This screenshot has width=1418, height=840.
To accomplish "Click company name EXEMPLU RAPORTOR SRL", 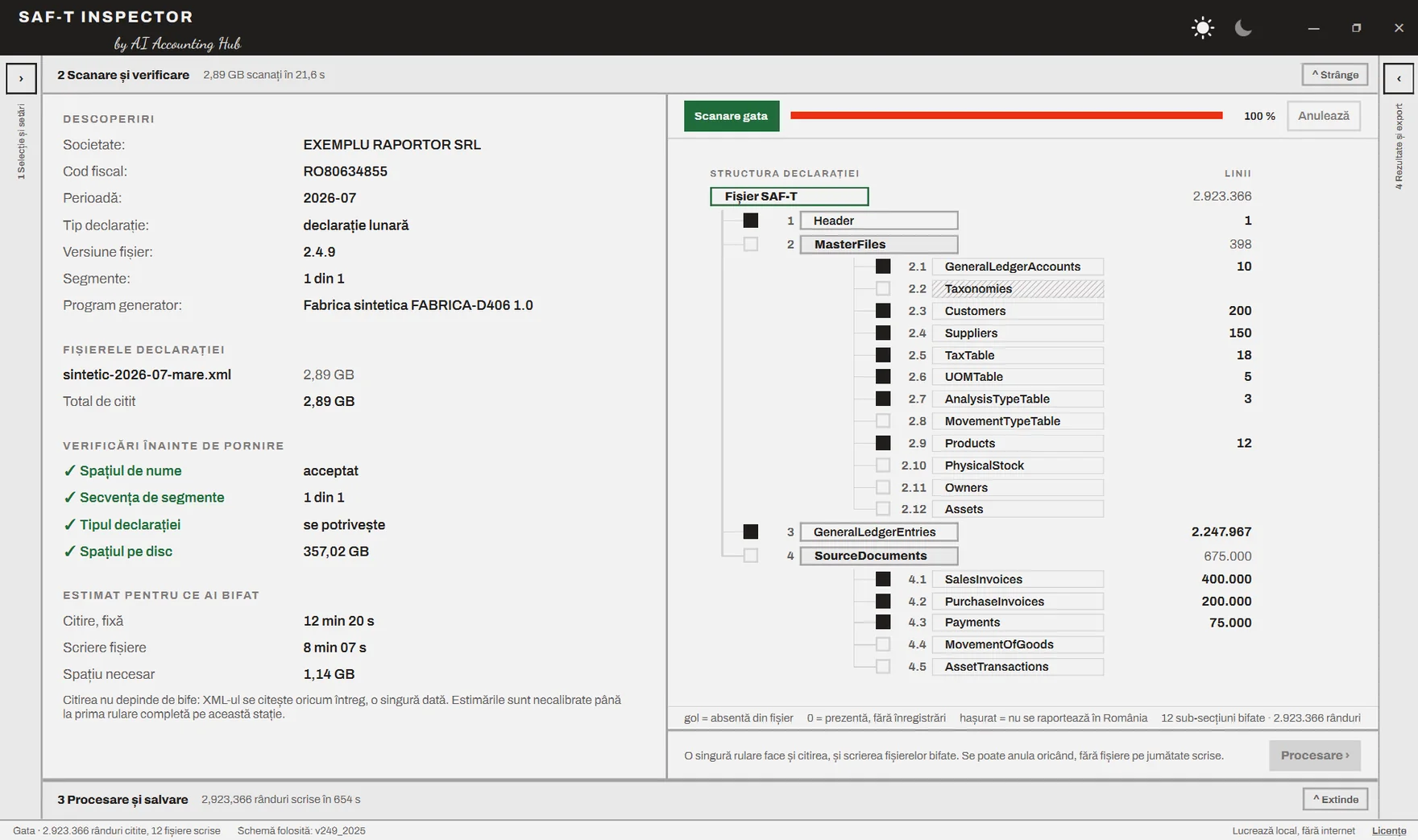I will [x=392, y=145].
